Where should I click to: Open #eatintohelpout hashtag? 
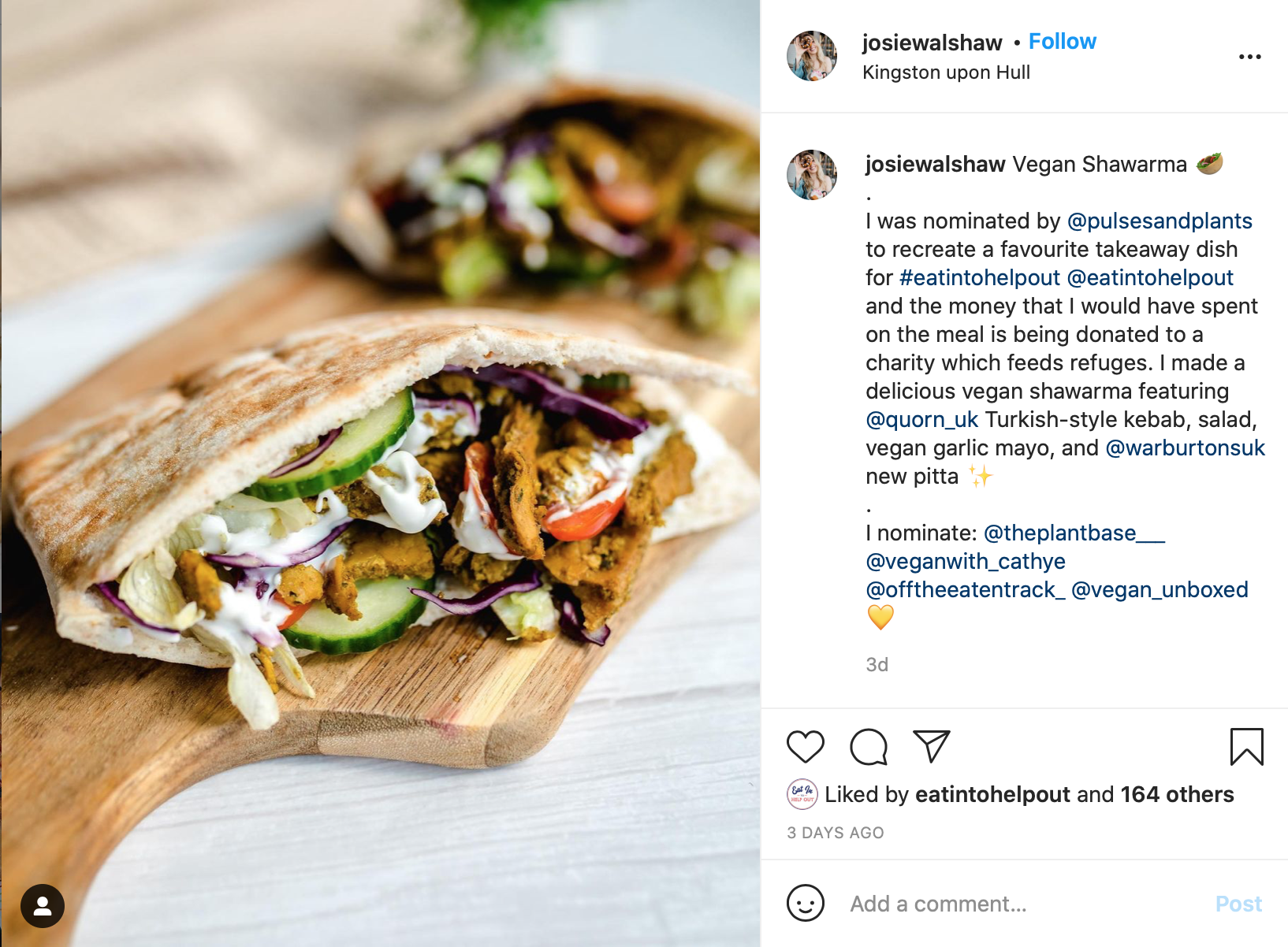[979, 277]
